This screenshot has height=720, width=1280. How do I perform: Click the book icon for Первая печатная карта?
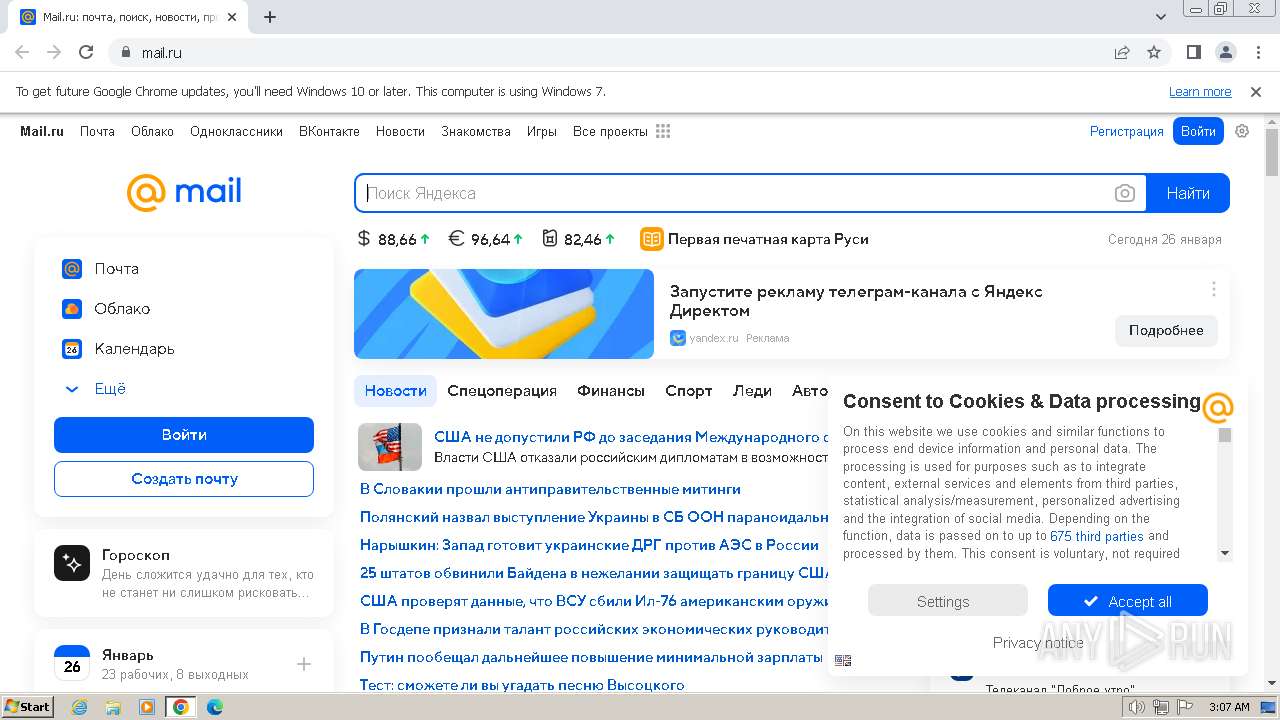[652, 239]
